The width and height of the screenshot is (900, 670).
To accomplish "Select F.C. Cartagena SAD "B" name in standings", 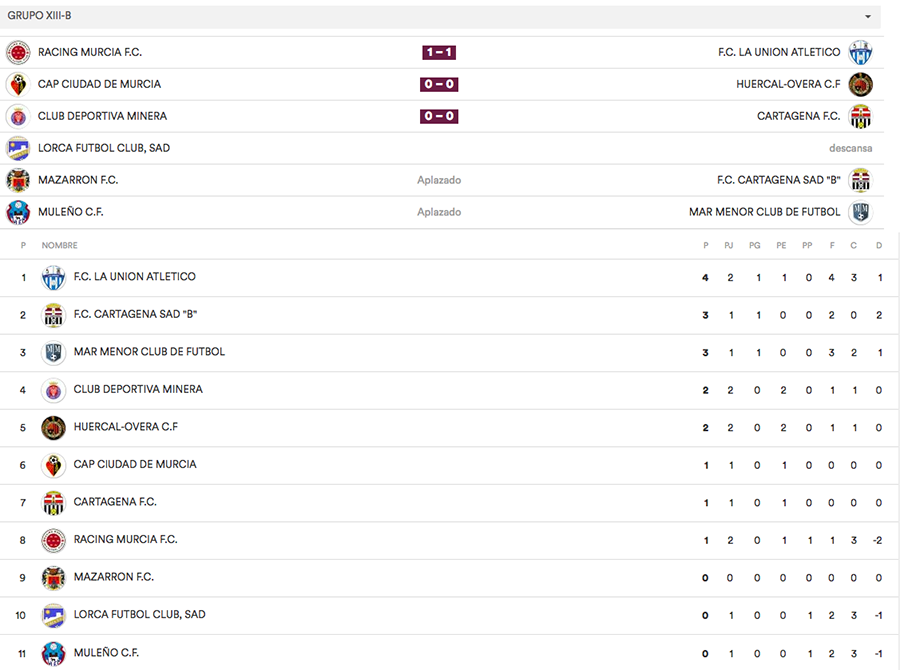I will tap(135, 314).
